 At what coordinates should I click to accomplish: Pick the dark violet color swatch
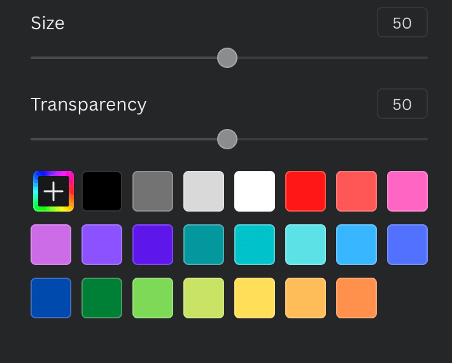point(153,245)
